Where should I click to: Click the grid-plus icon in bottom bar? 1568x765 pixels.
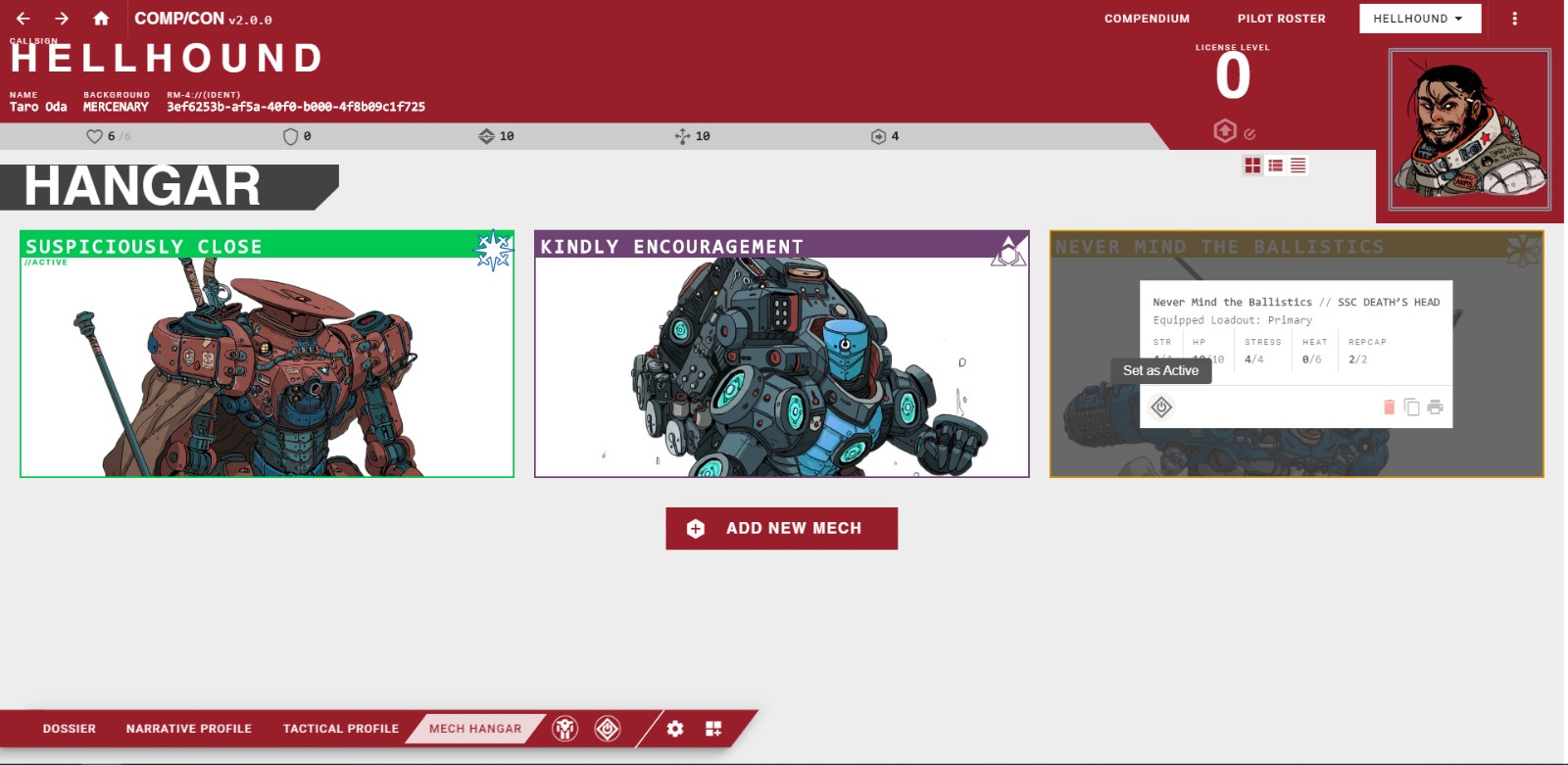pyautogui.click(x=713, y=729)
